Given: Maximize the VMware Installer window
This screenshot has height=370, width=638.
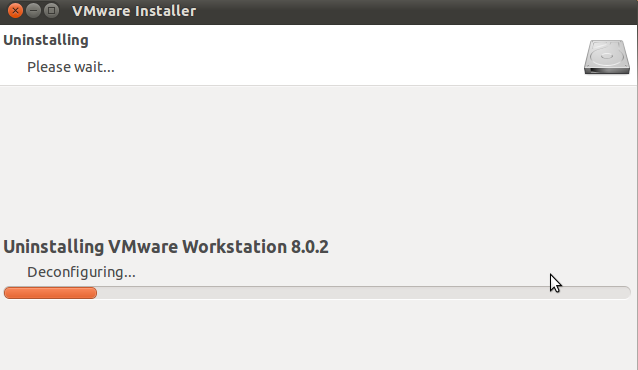Looking at the screenshot, I should (x=51, y=11).
